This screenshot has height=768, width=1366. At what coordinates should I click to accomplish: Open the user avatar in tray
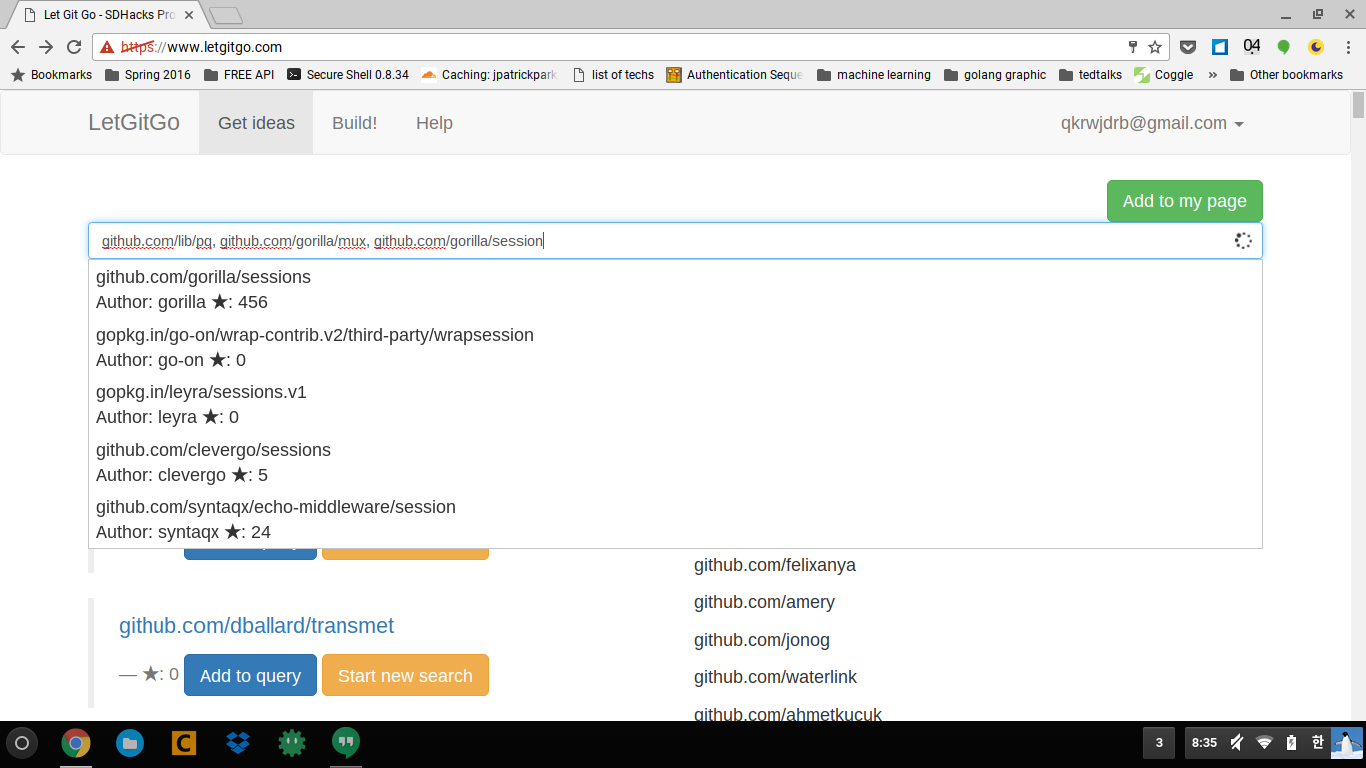click(1347, 743)
